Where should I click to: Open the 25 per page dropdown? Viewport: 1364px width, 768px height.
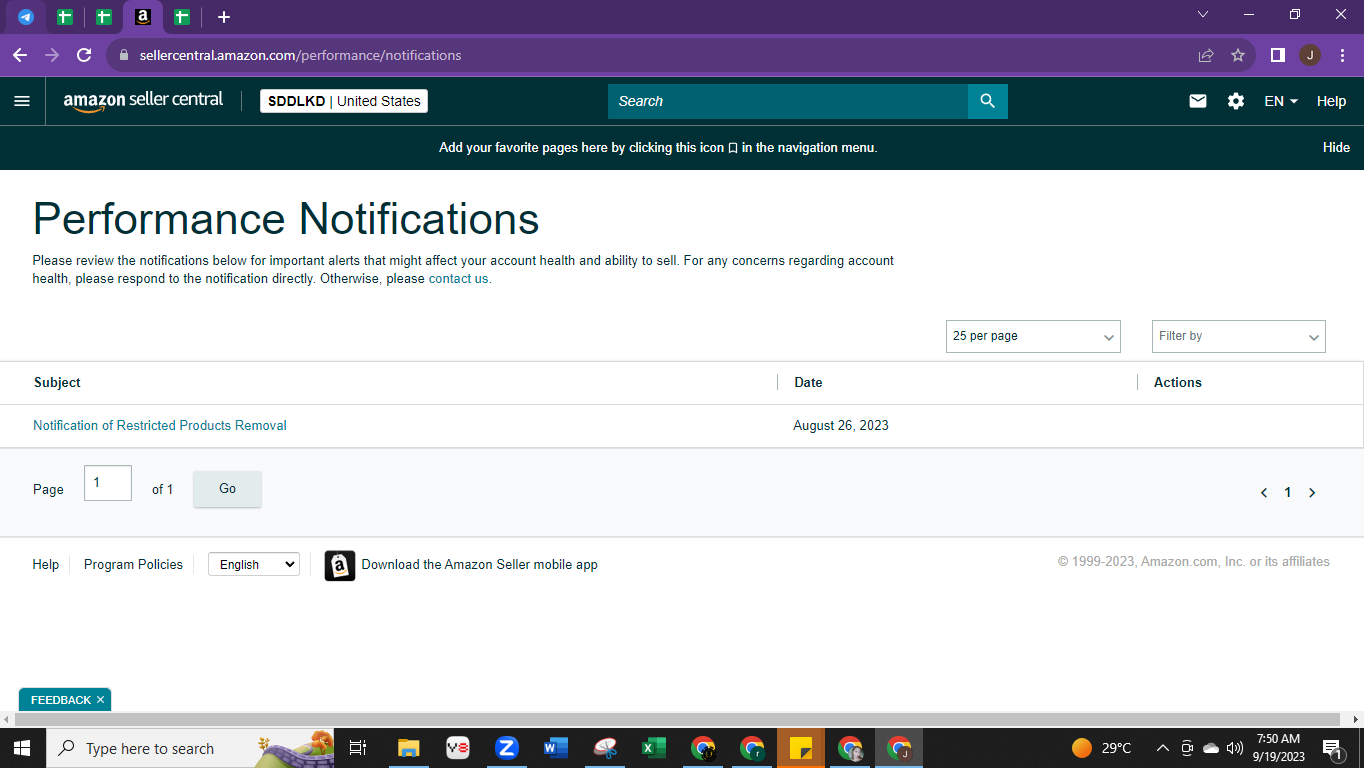click(1033, 336)
